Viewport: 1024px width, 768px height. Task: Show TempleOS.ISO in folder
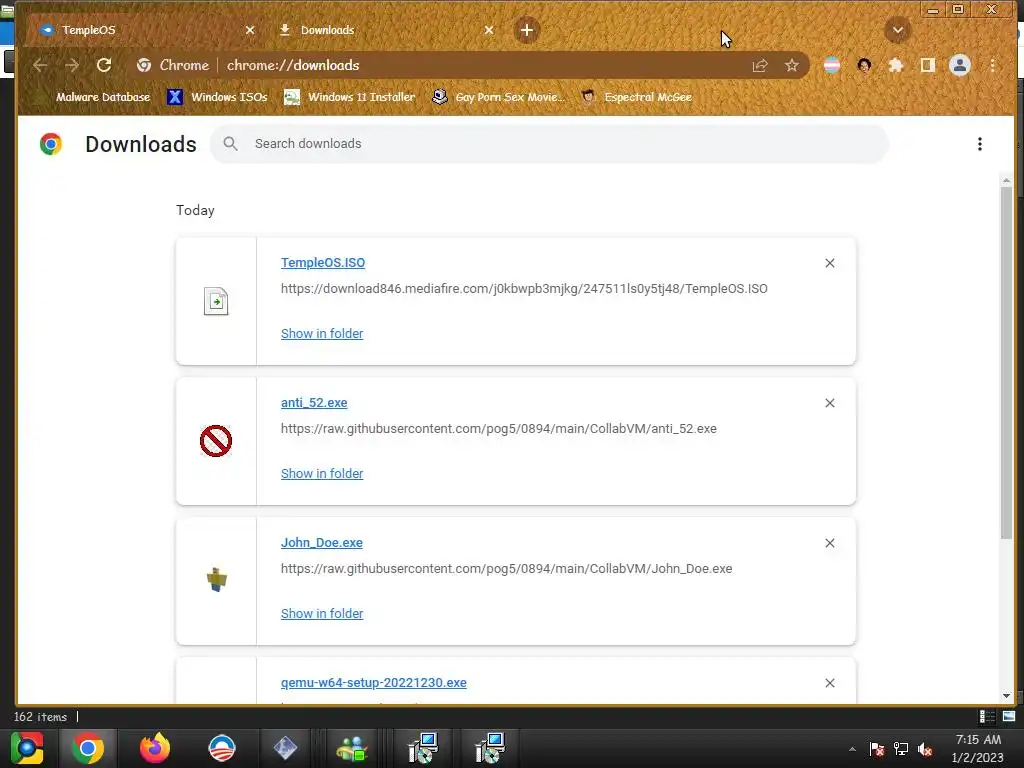(322, 334)
